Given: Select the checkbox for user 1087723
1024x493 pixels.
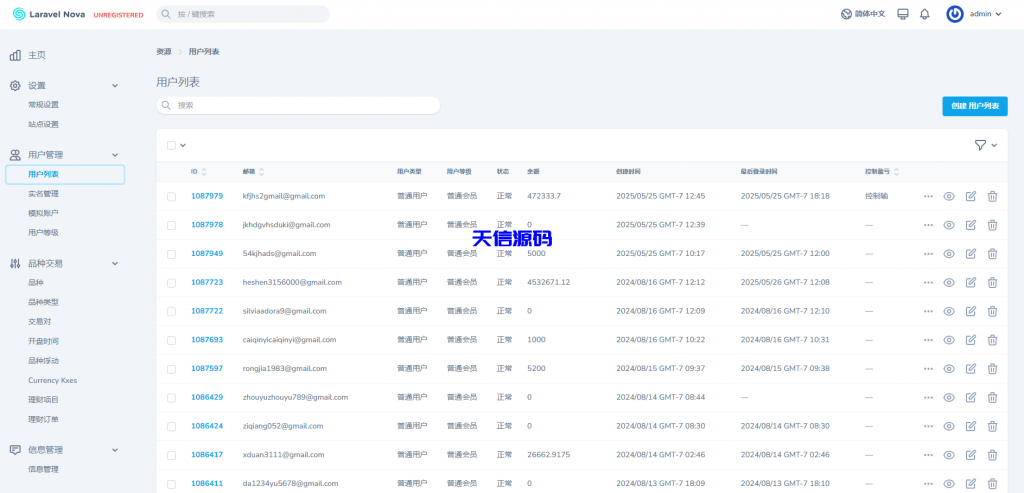Looking at the screenshot, I should [x=171, y=282].
